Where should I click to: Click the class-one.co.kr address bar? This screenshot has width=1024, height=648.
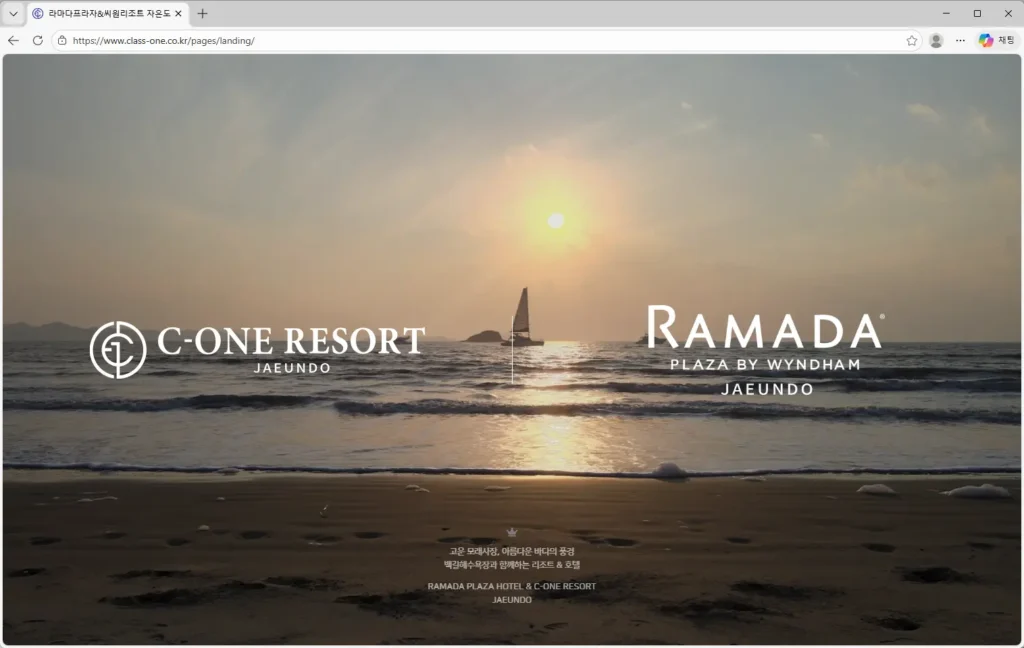pos(400,40)
